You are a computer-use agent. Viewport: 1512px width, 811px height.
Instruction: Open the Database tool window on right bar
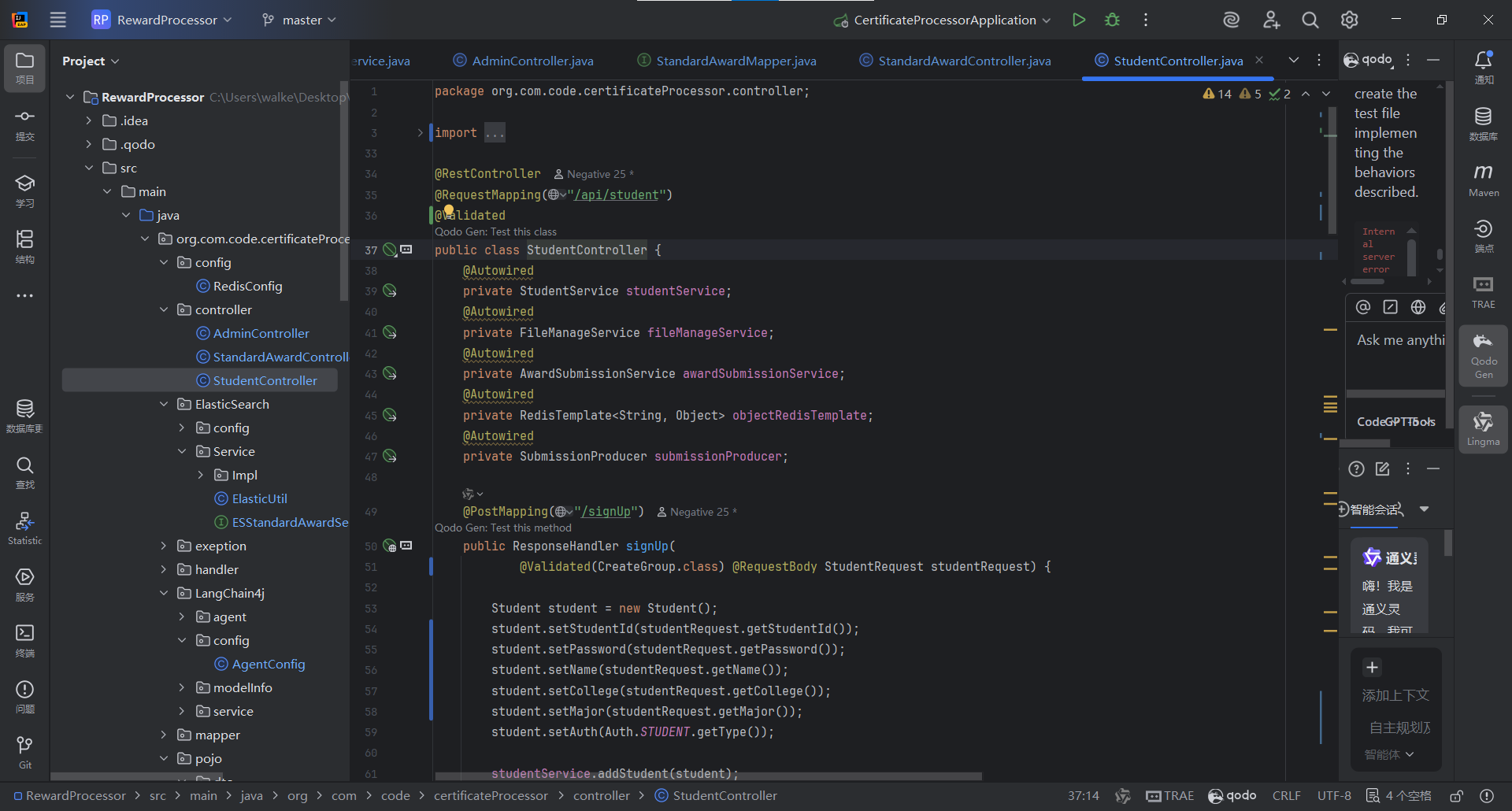click(1484, 124)
